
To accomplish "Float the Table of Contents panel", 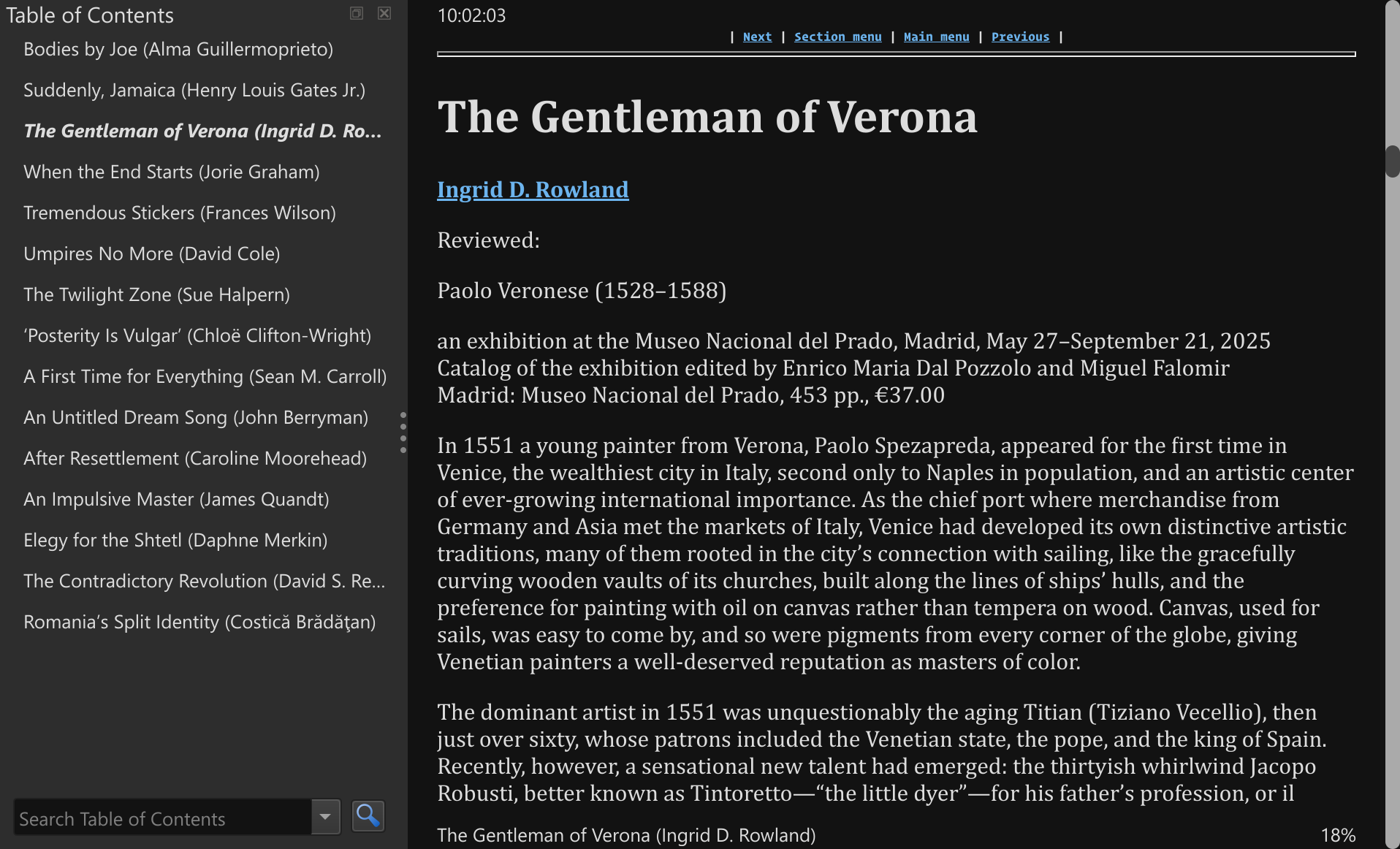I will point(357,13).
